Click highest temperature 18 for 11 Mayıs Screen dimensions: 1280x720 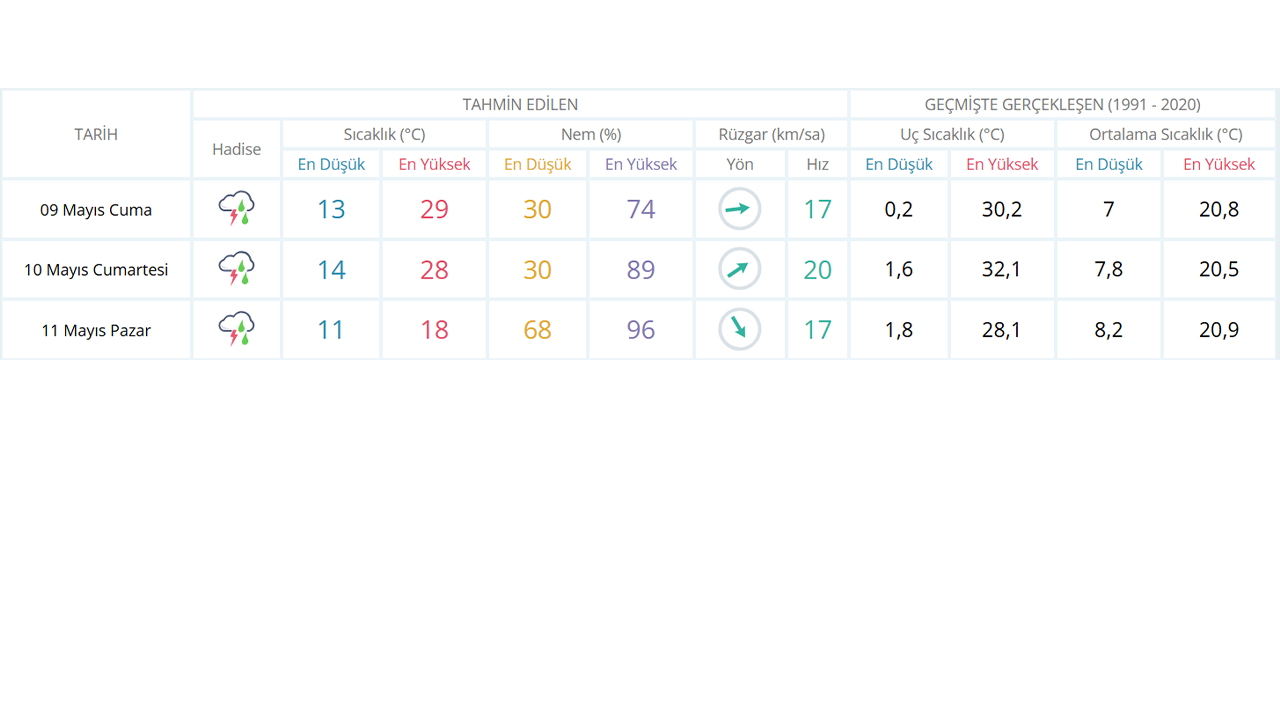click(434, 329)
